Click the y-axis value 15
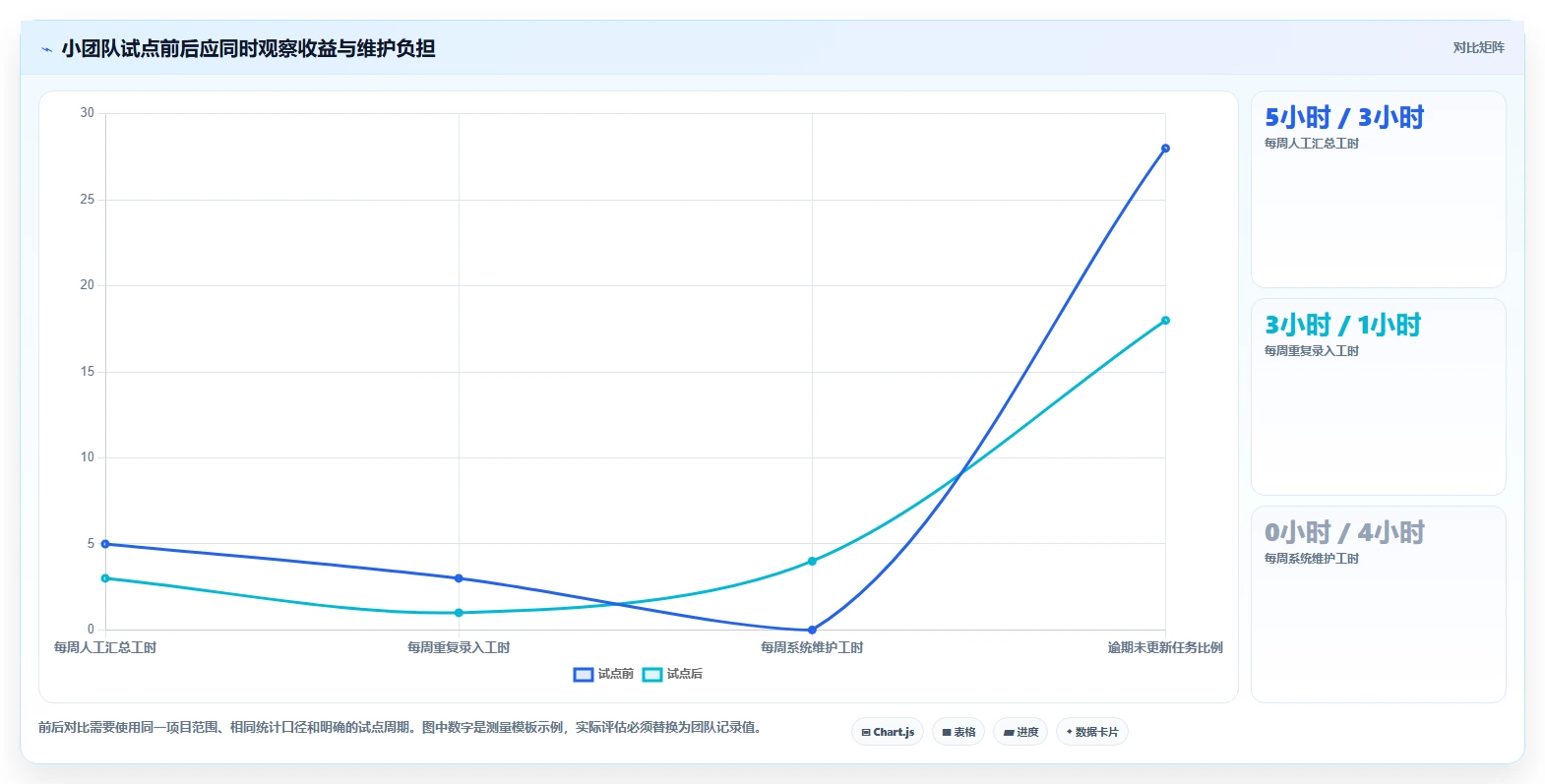Image resolution: width=1545 pixels, height=784 pixels. click(88, 372)
